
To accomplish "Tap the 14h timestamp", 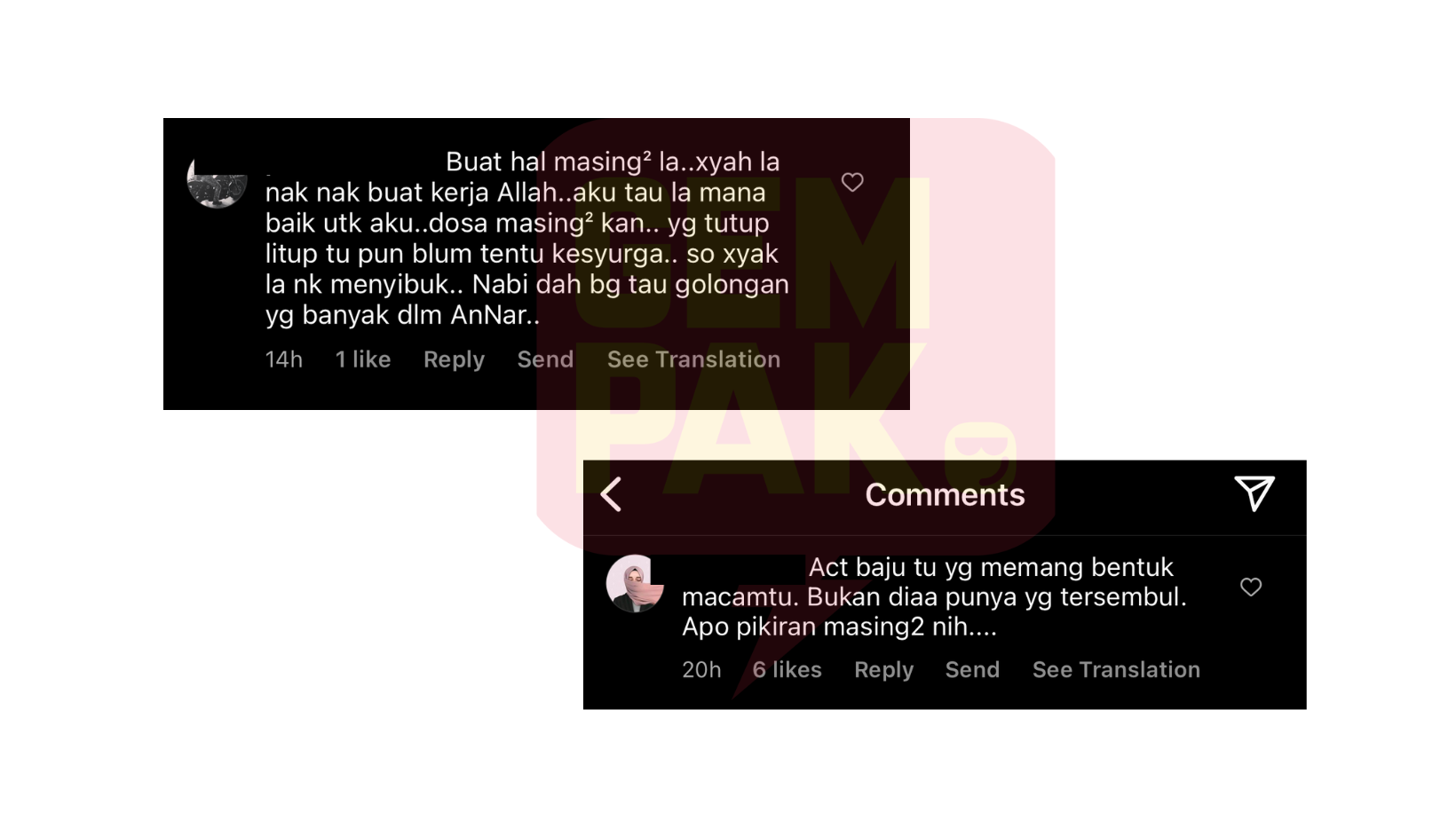I will click(x=284, y=359).
